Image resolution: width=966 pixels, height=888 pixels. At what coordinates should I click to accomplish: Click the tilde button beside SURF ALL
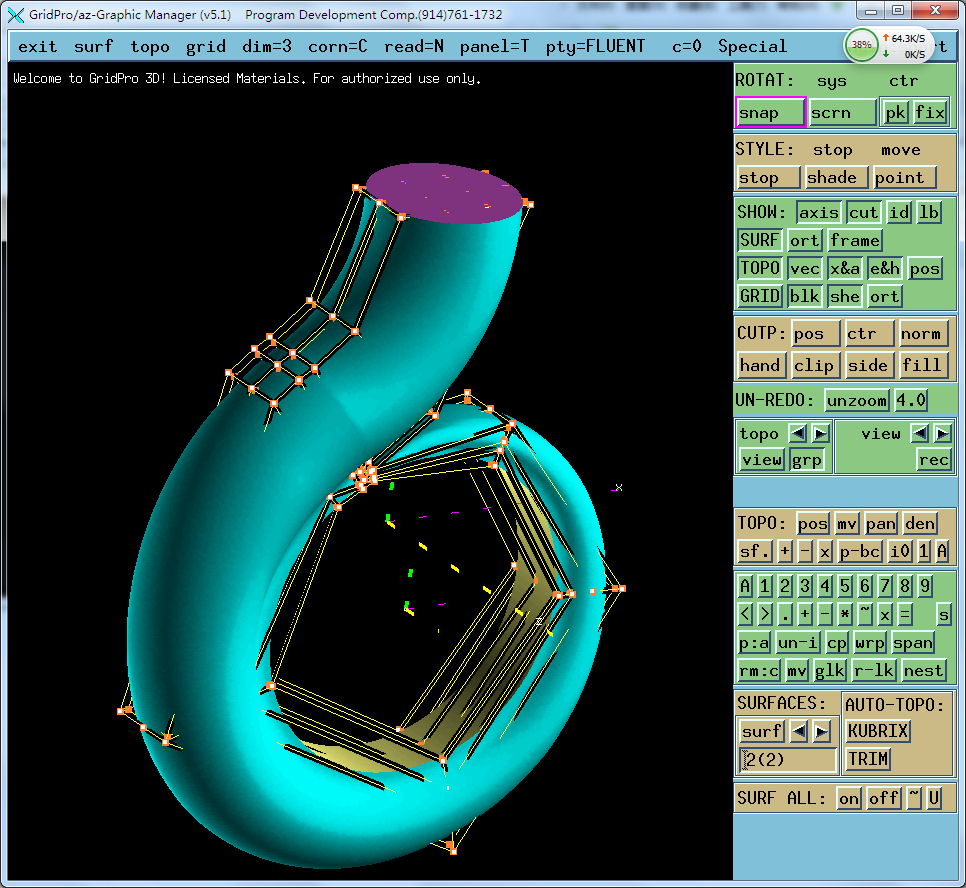[x=913, y=798]
